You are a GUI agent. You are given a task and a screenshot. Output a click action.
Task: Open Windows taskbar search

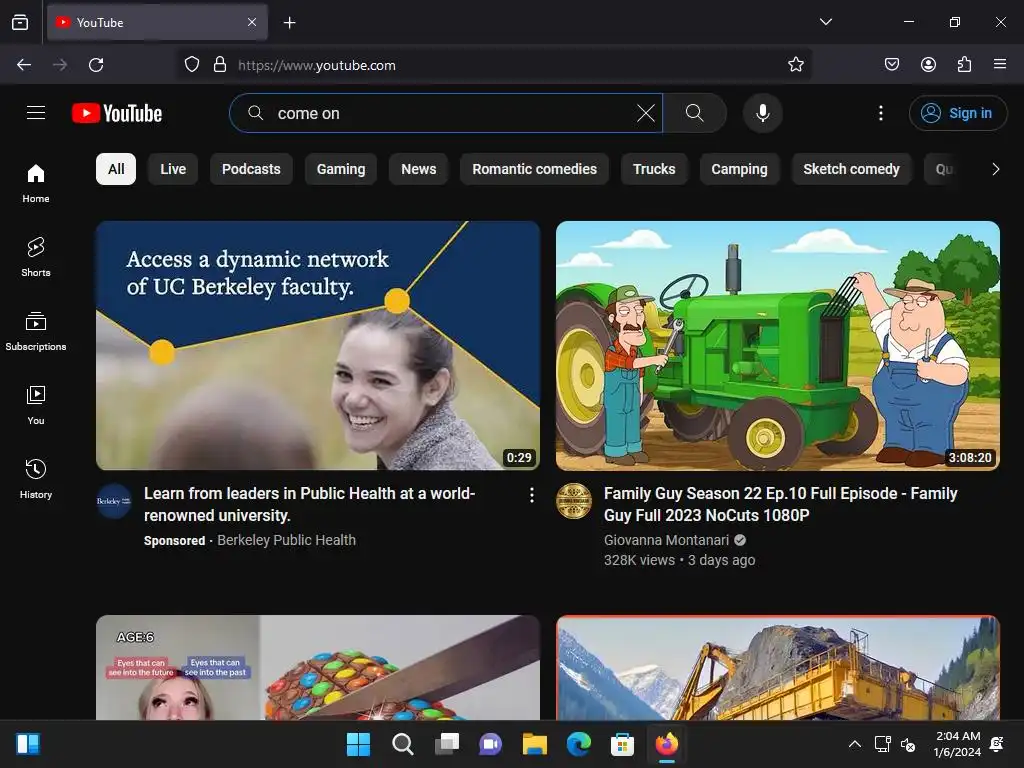402,744
